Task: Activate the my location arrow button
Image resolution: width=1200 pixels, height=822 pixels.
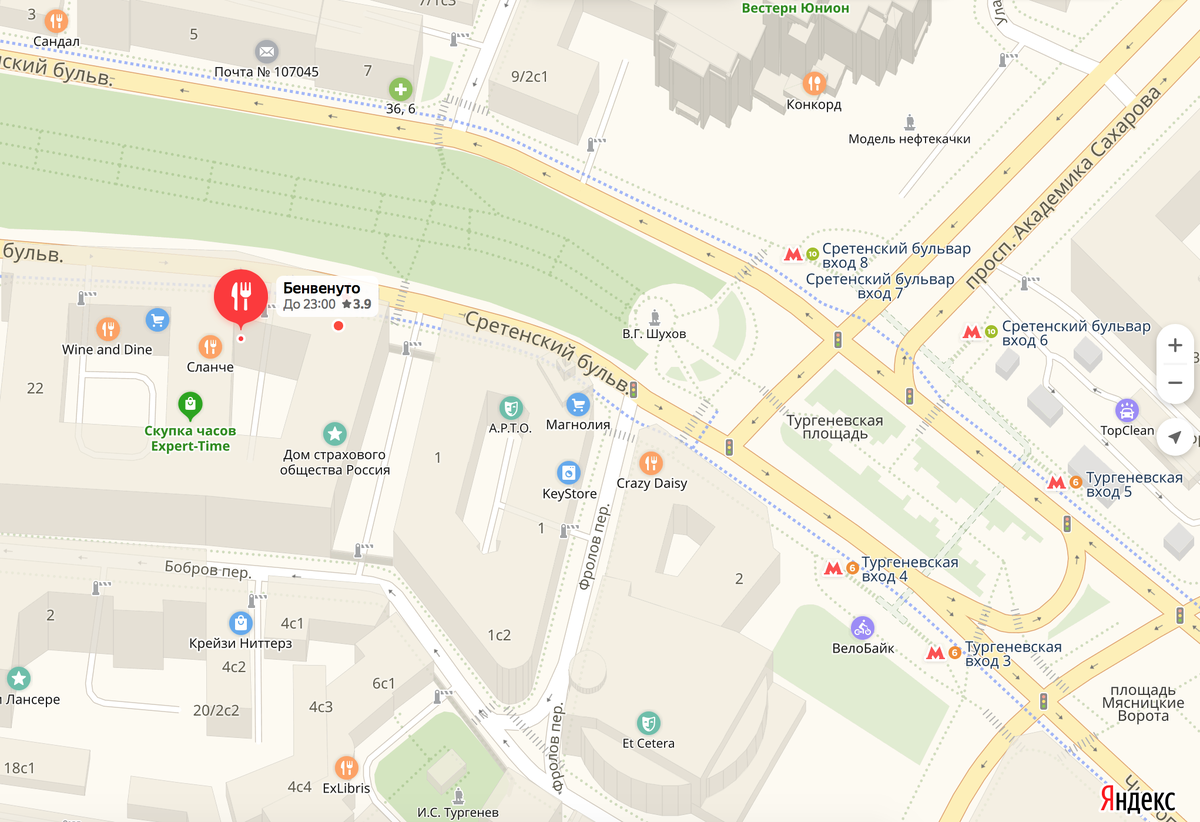Action: click(x=1175, y=437)
